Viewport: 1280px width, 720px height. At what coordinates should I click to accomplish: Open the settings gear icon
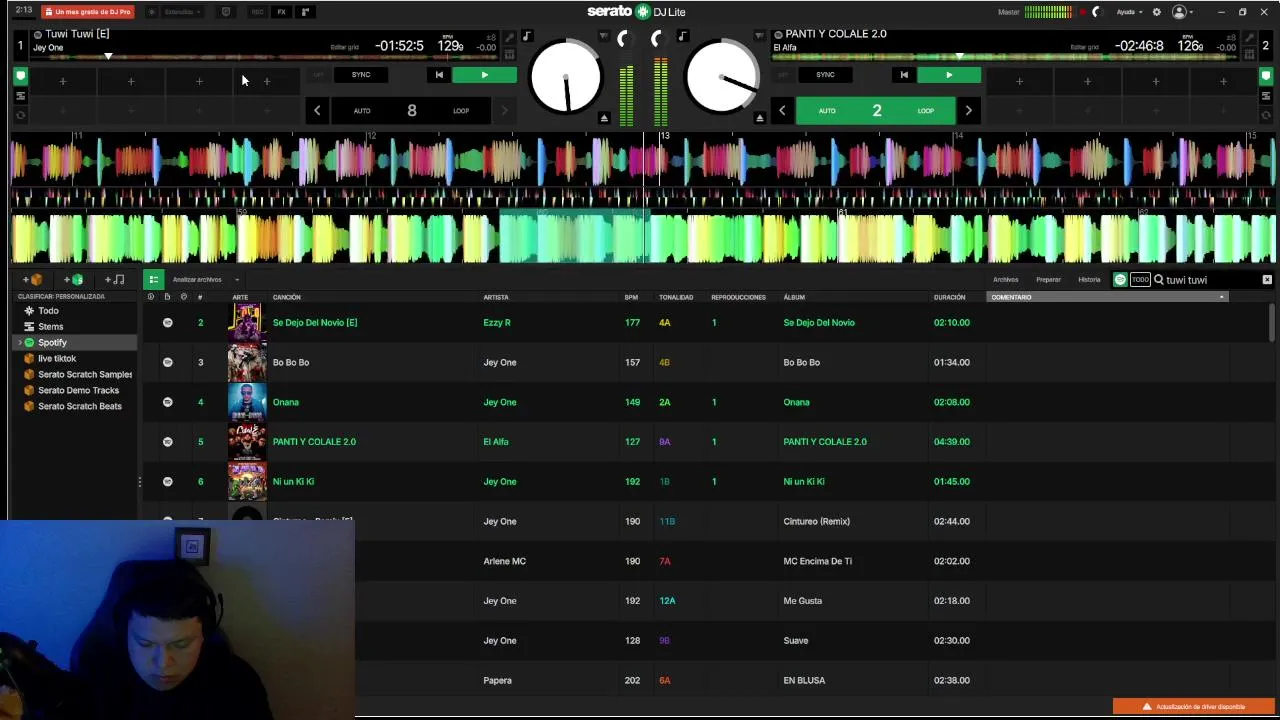coord(1157,12)
